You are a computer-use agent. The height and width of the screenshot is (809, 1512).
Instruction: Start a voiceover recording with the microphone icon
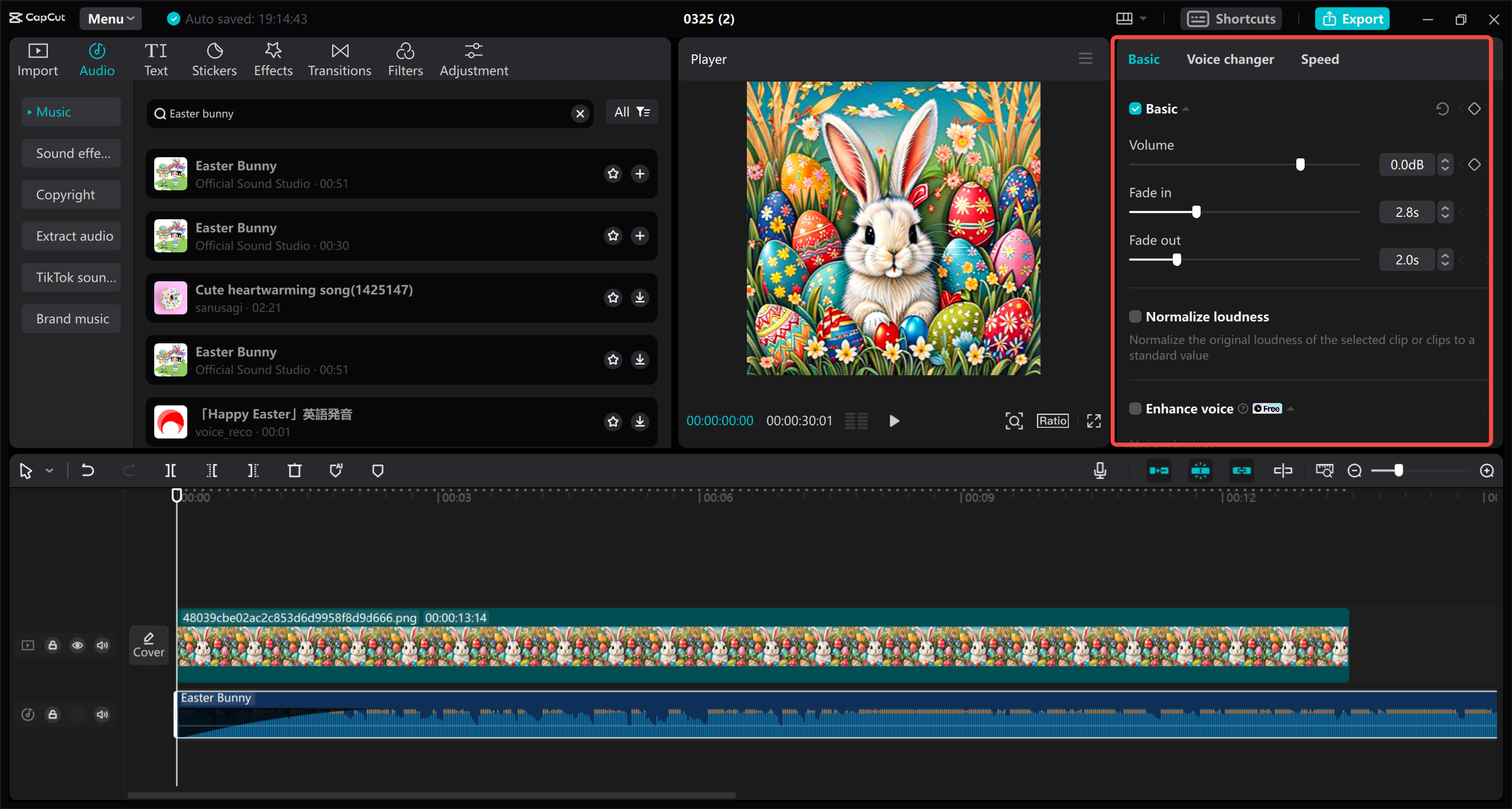point(1100,470)
